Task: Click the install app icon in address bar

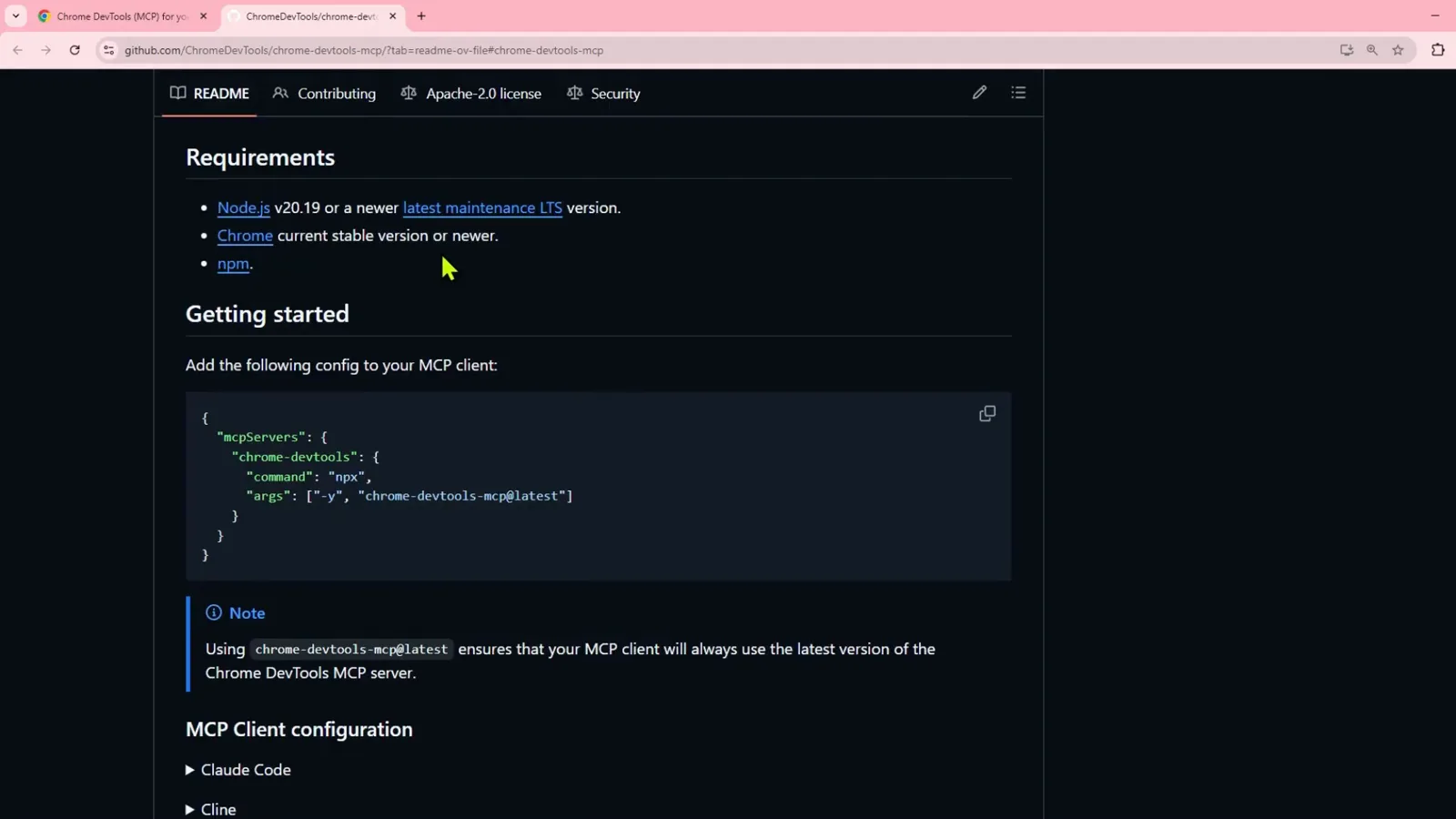Action: tap(1347, 50)
